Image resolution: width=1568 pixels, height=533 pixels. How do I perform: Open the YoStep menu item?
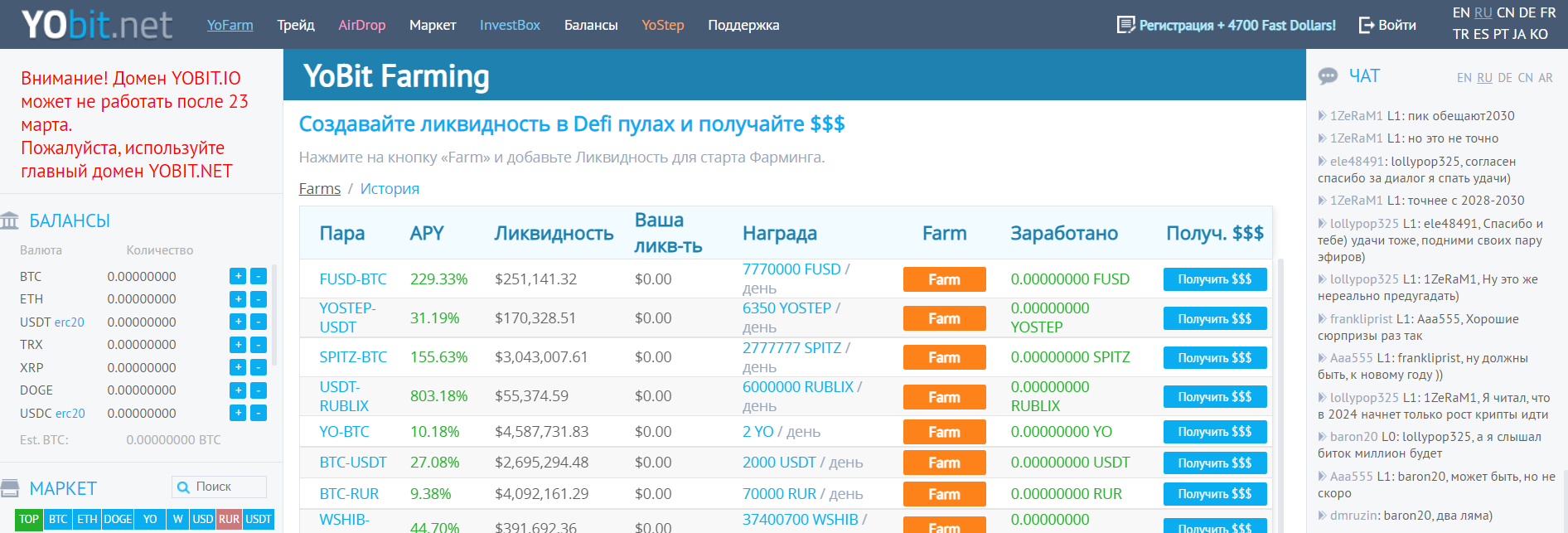(663, 25)
